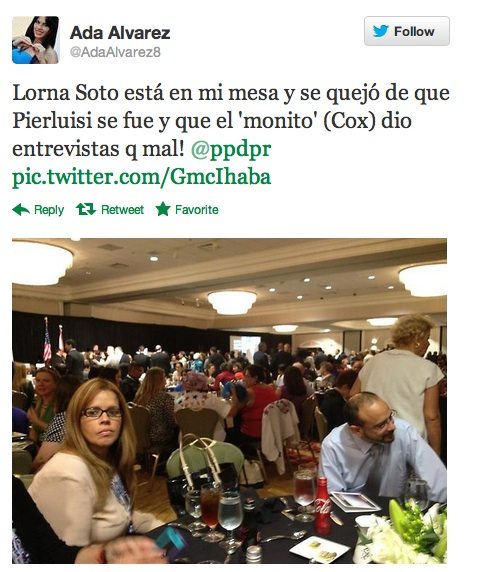Click the reply arrow icon

pyautogui.click(x=21, y=210)
